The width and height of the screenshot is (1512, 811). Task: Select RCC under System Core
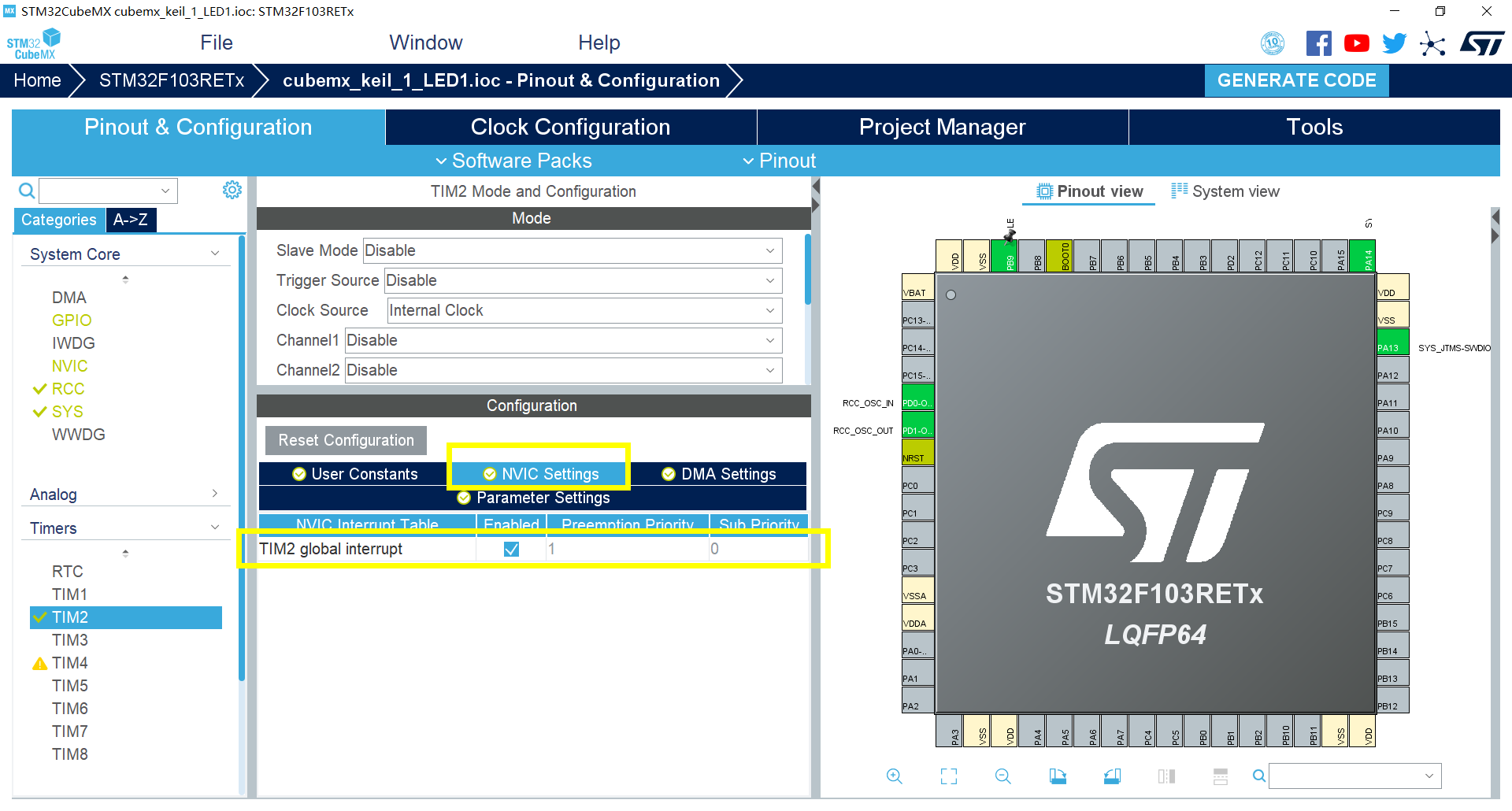pos(68,389)
